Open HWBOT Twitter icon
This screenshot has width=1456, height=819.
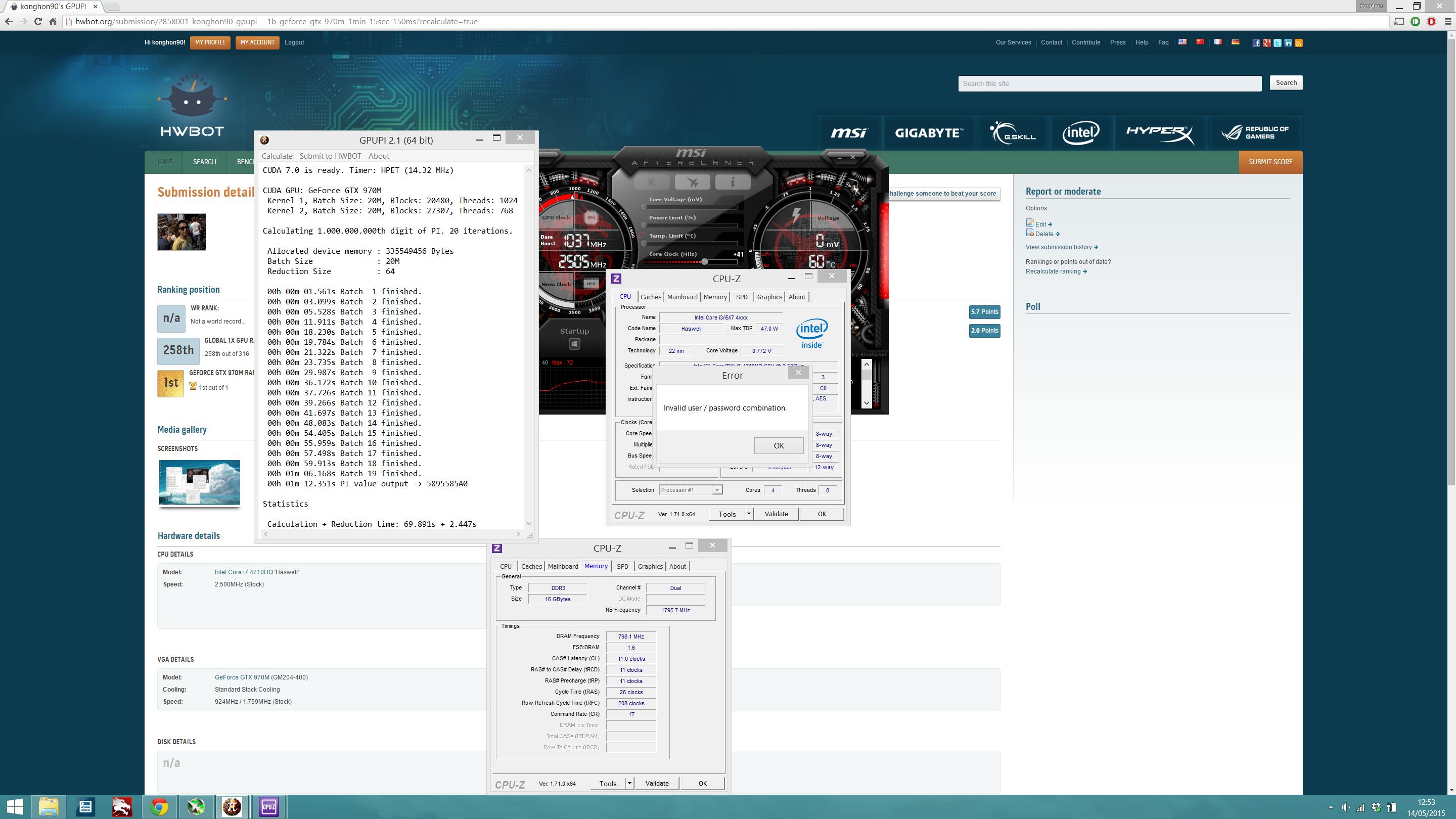[x=1278, y=43]
